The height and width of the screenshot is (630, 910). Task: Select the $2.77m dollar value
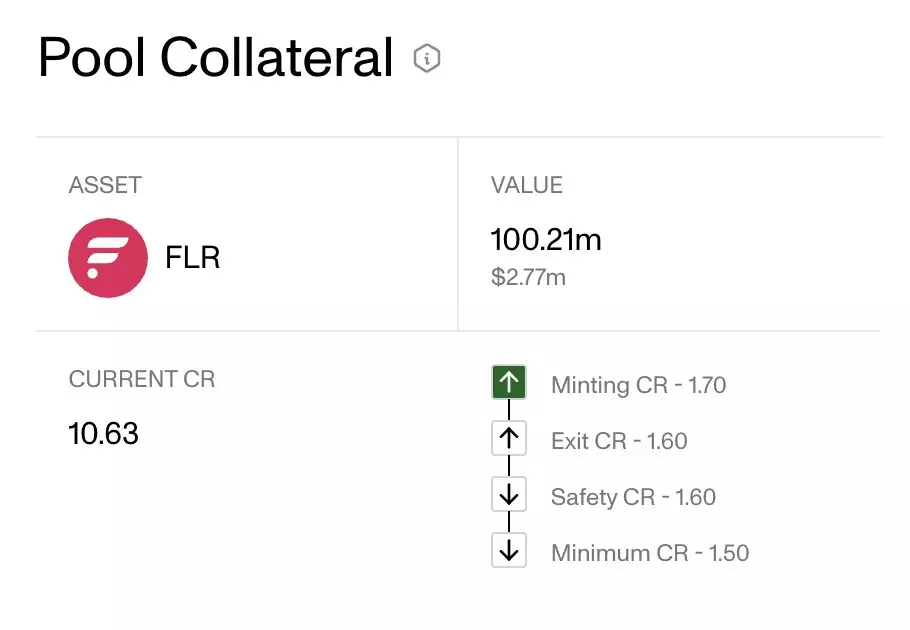[x=528, y=277]
